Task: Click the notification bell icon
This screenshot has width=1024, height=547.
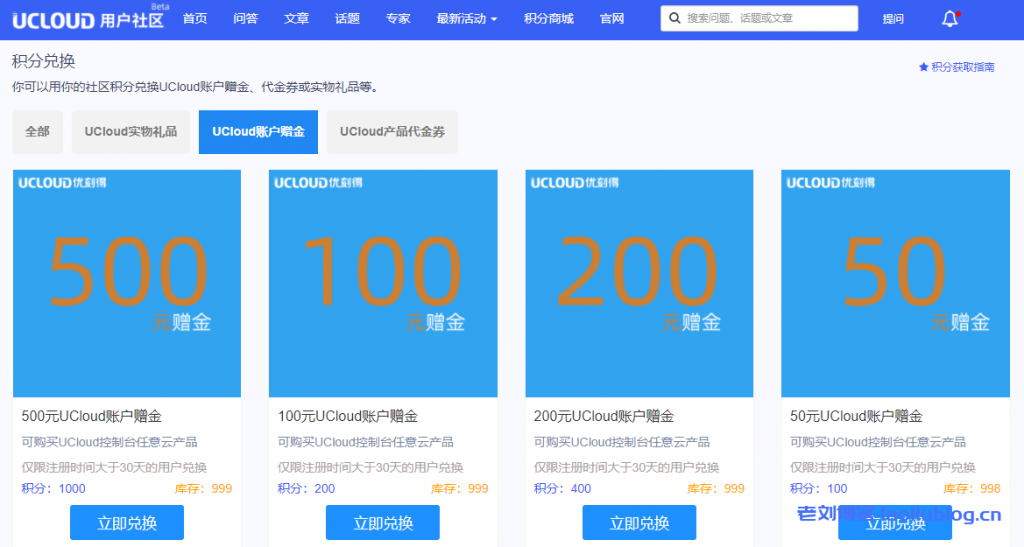Action: point(949,19)
